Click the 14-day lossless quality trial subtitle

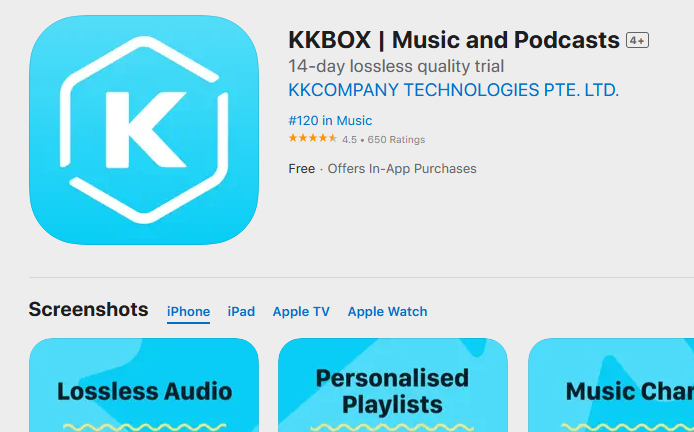point(396,66)
